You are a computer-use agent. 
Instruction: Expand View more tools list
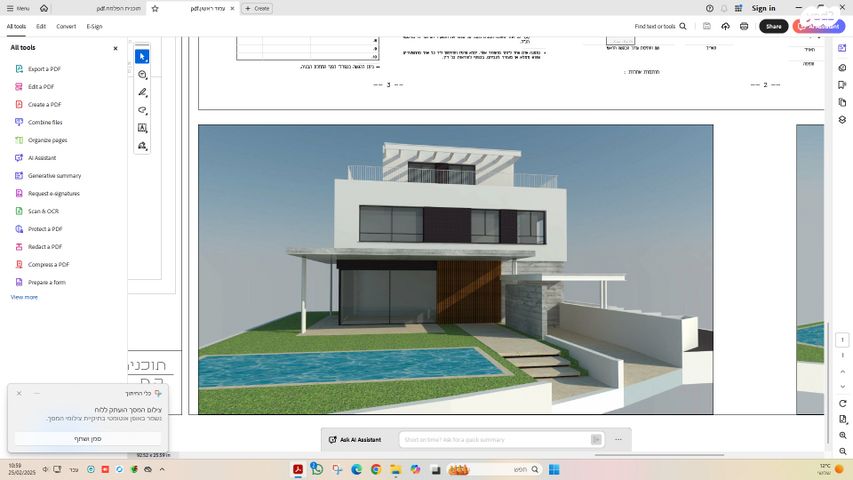coord(24,297)
